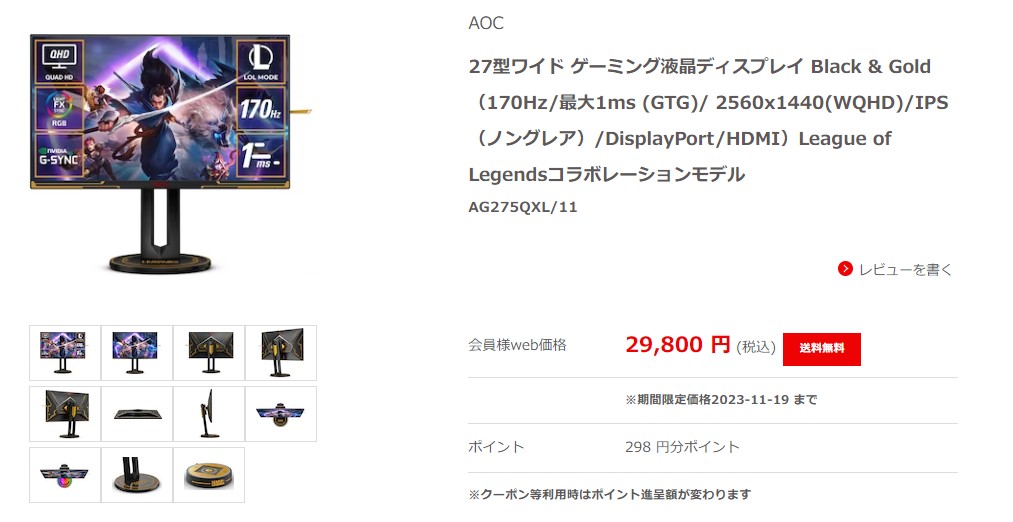Click the round monitor stand base in main image
The width and height of the screenshot is (1013, 522).
(162, 262)
